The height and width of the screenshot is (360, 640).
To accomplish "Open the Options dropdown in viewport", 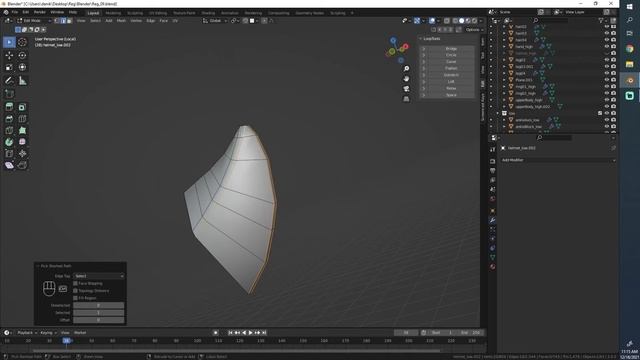I will 475,30.
